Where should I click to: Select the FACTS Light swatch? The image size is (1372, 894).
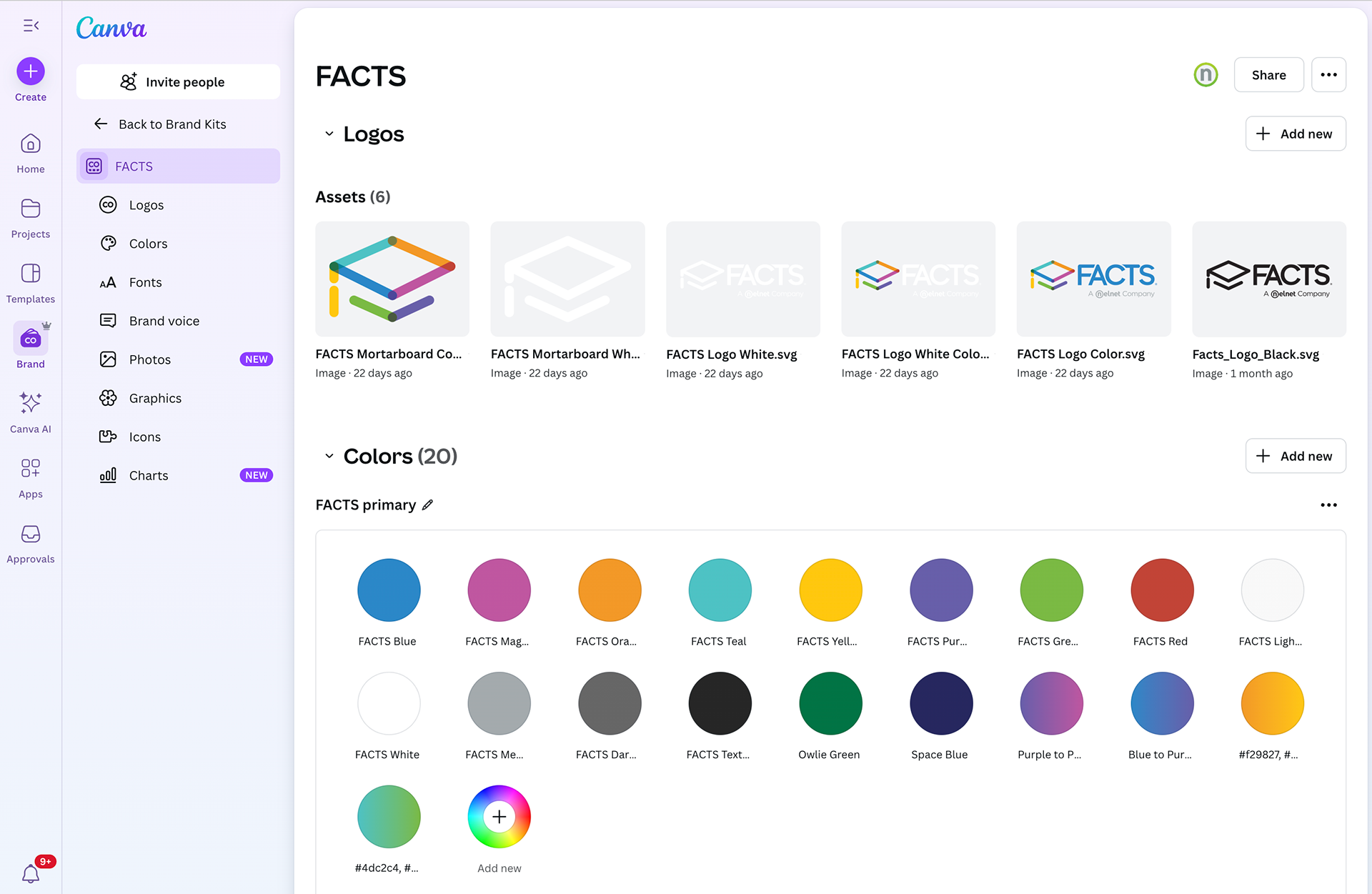click(1273, 590)
